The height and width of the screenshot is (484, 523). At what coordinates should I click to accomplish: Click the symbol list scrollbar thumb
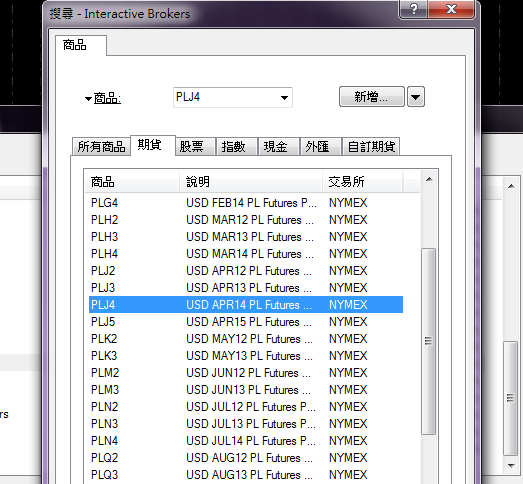pos(428,341)
